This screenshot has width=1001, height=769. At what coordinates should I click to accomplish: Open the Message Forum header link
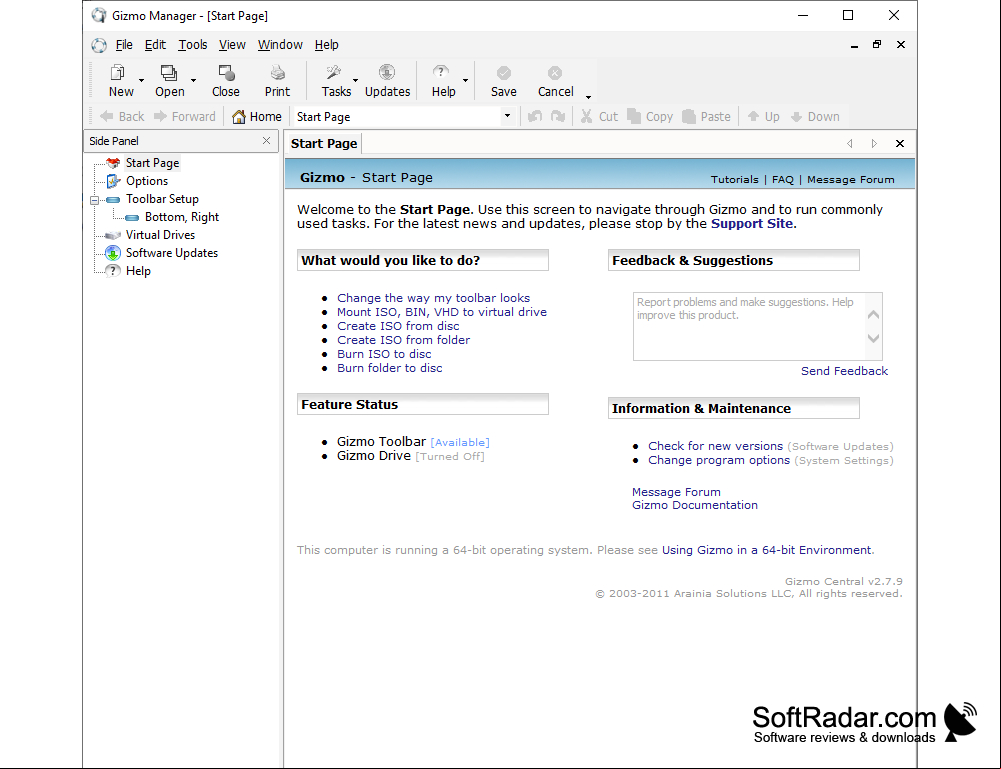tap(850, 179)
